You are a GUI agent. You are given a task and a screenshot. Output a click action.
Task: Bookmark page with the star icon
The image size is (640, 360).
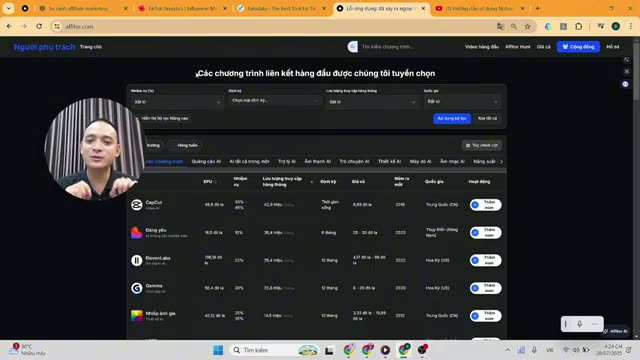click(527, 27)
